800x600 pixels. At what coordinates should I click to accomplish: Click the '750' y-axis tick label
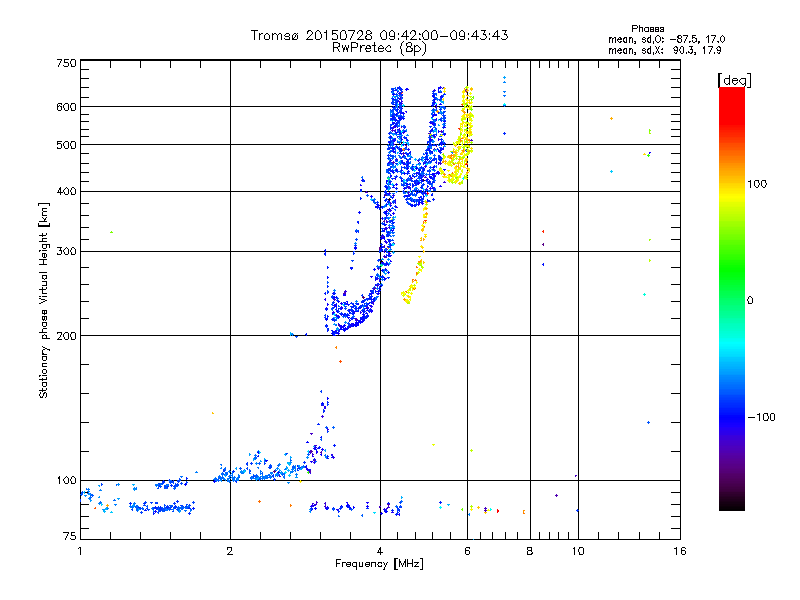pos(66,63)
